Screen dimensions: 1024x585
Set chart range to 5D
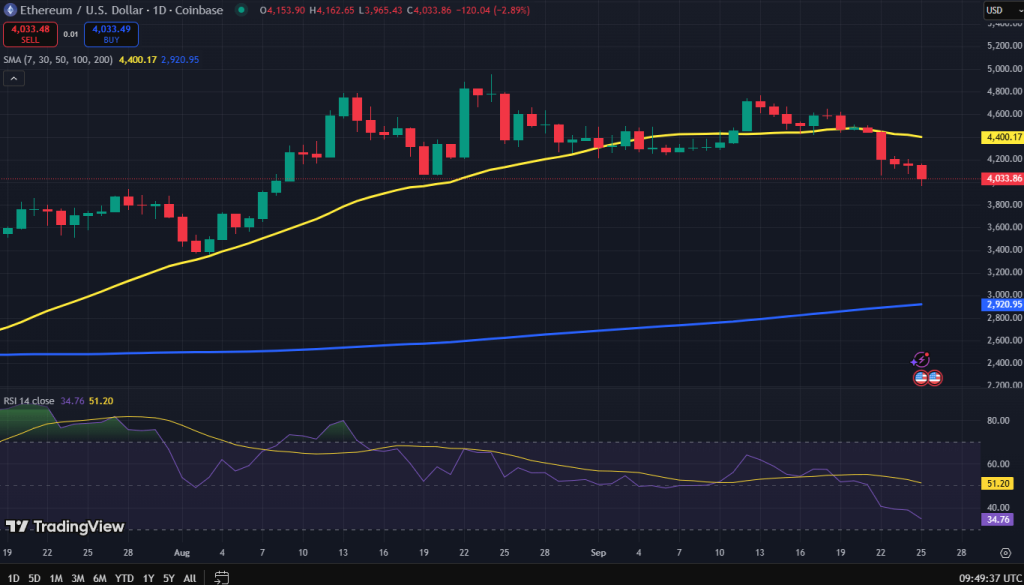point(35,578)
